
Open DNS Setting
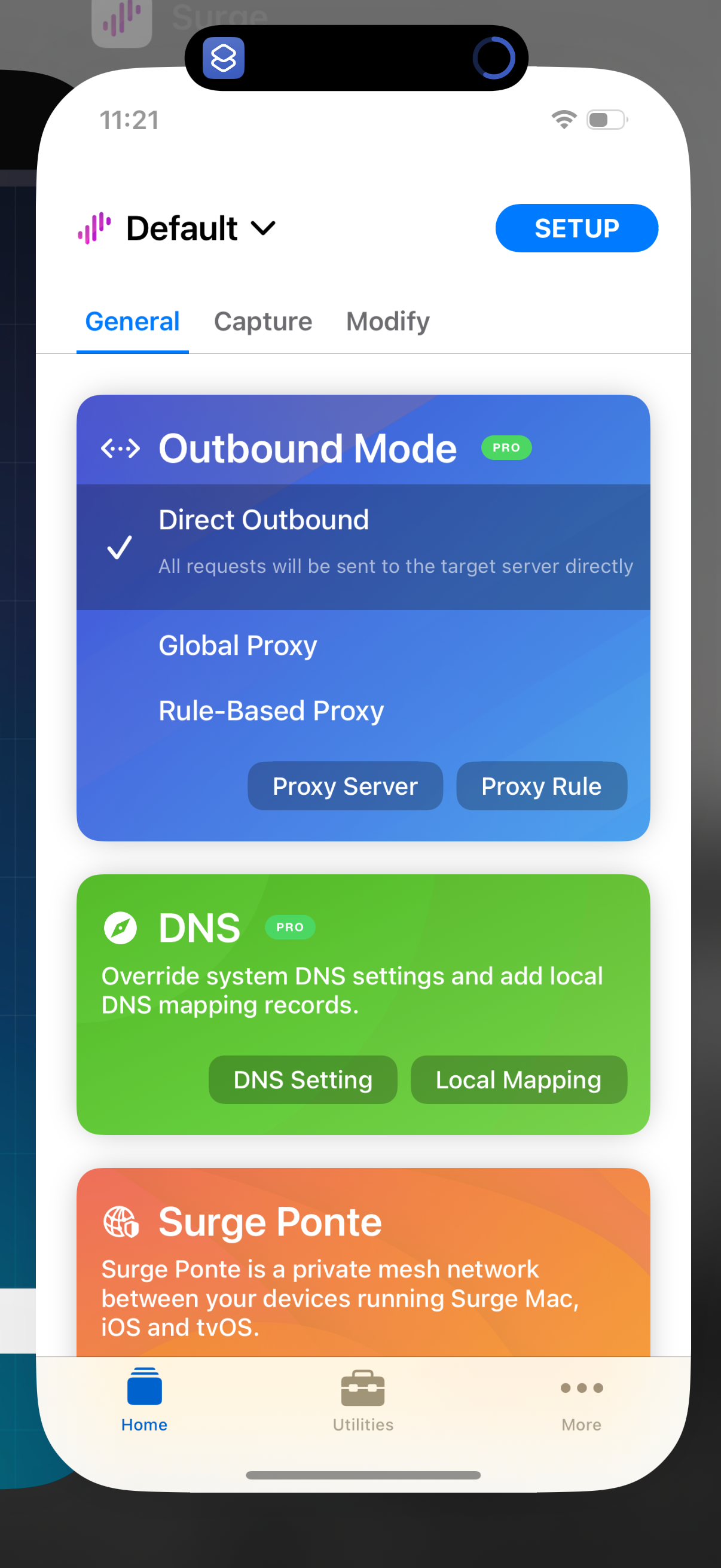pyautogui.click(x=303, y=1080)
